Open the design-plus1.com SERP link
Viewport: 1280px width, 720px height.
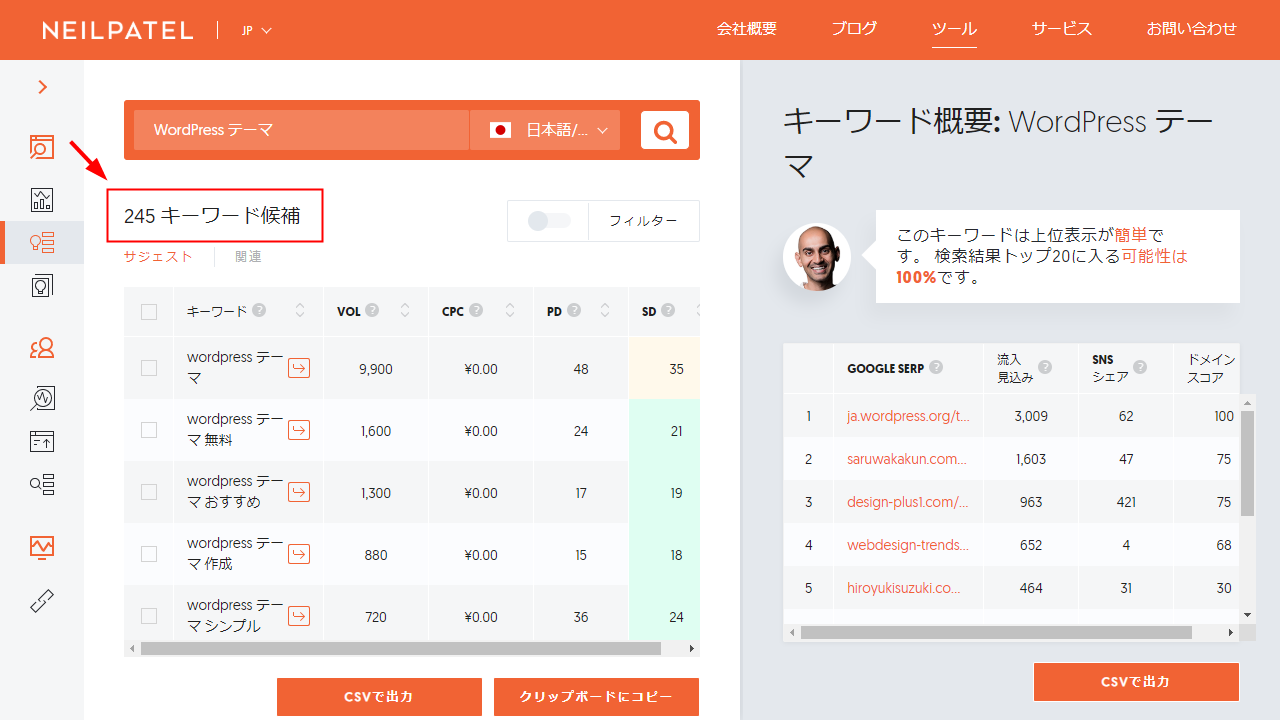(x=908, y=502)
